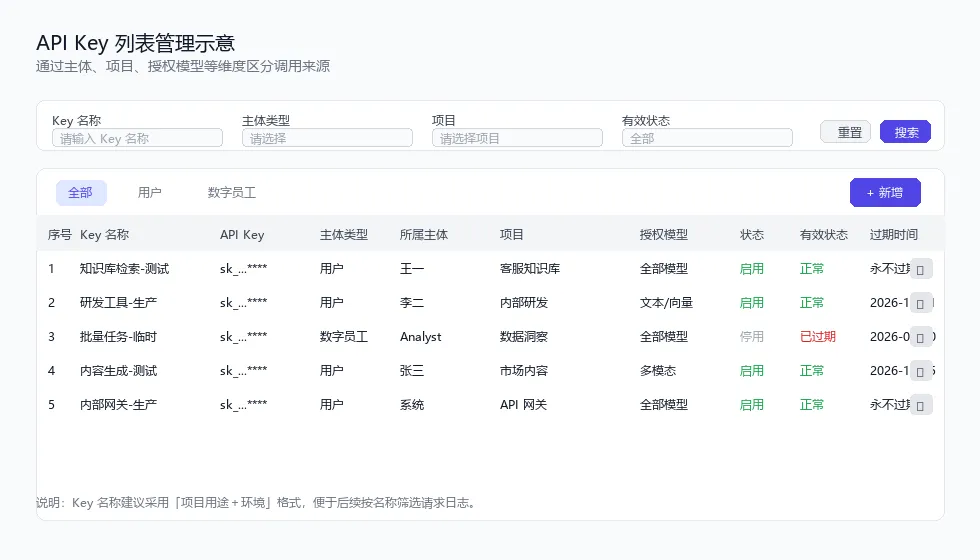Switch to the 用户 tab
The width and height of the screenshot is (980, 560).
tap(149, 192)
